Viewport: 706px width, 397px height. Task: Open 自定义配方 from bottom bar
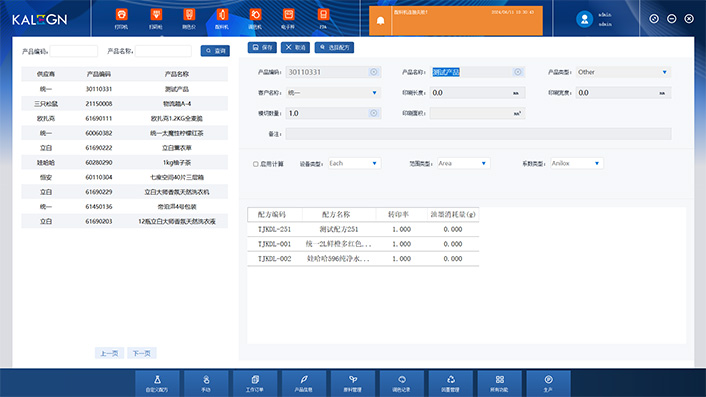(157, 383)
